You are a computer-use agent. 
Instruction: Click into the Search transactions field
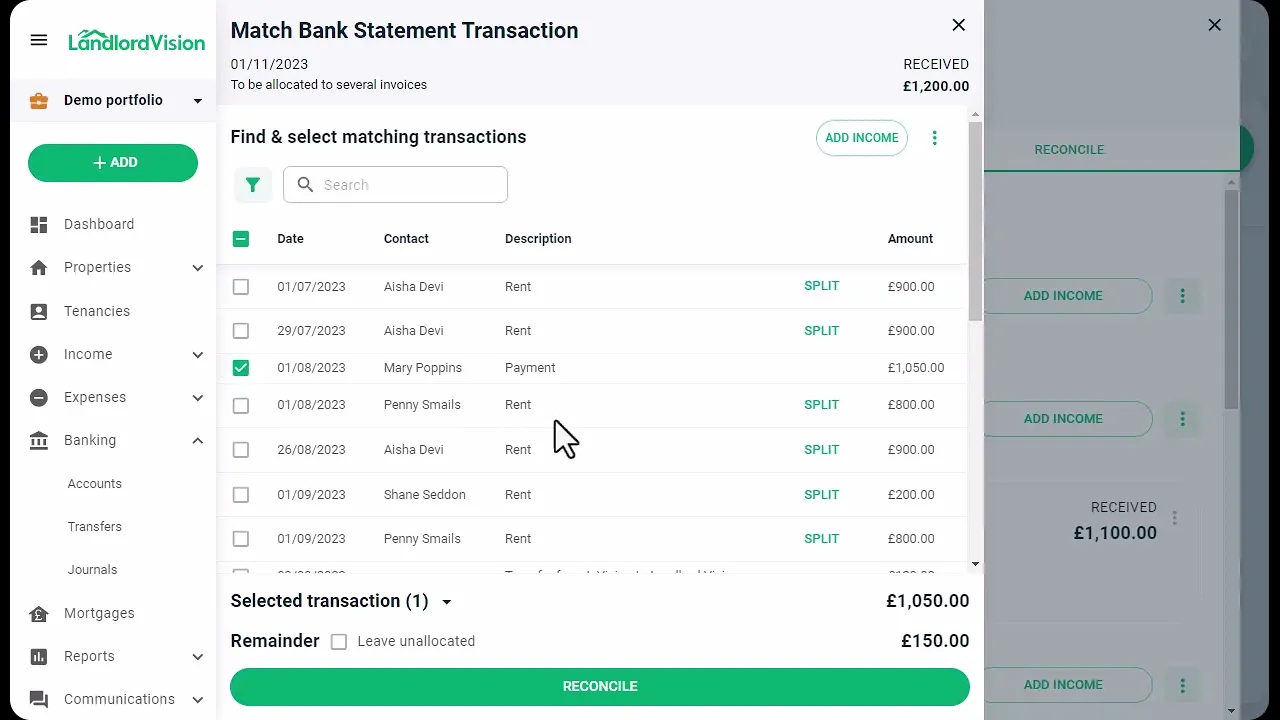[396, 185]
